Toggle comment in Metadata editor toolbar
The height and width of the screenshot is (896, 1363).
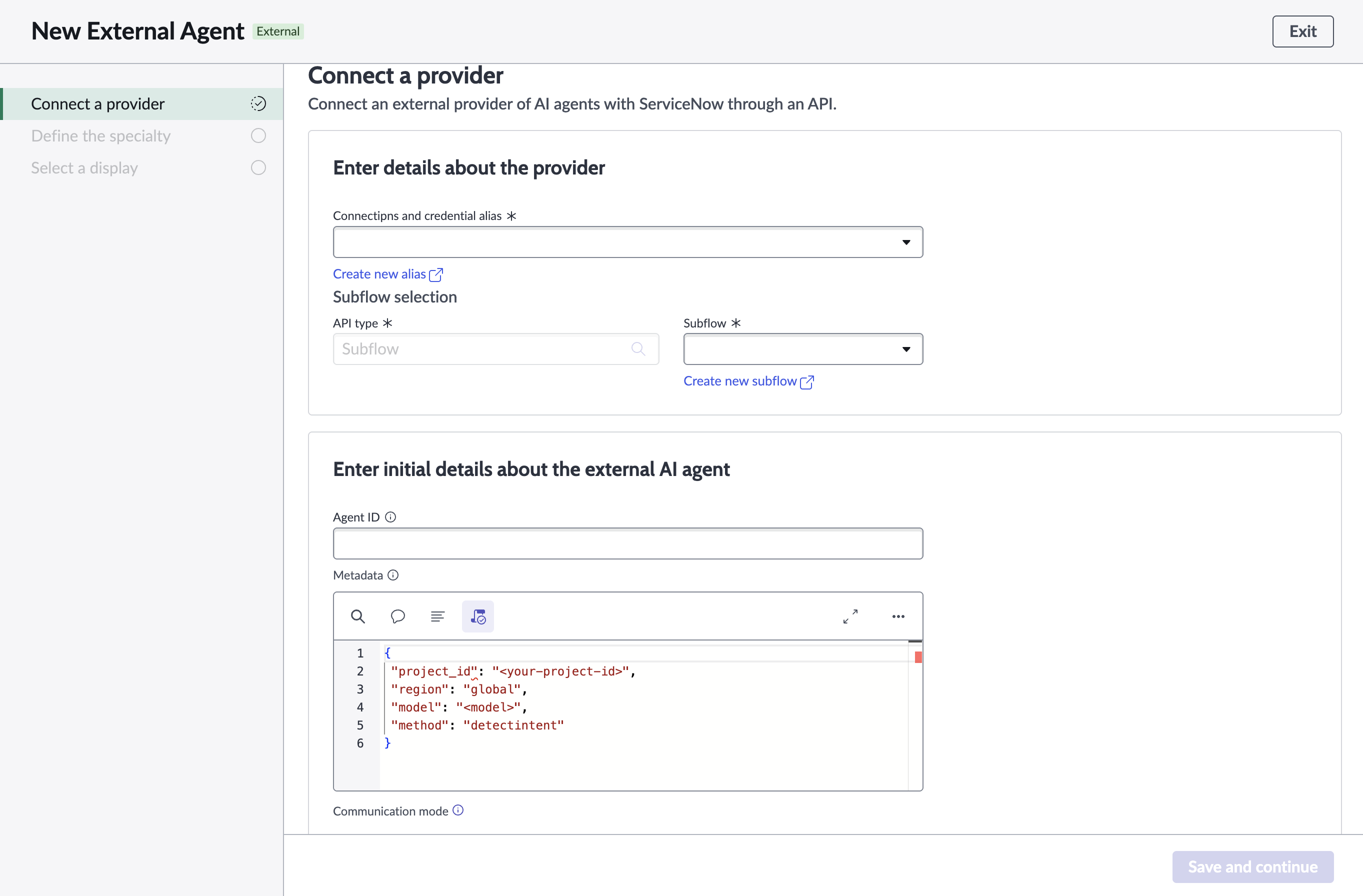[398, 616]
